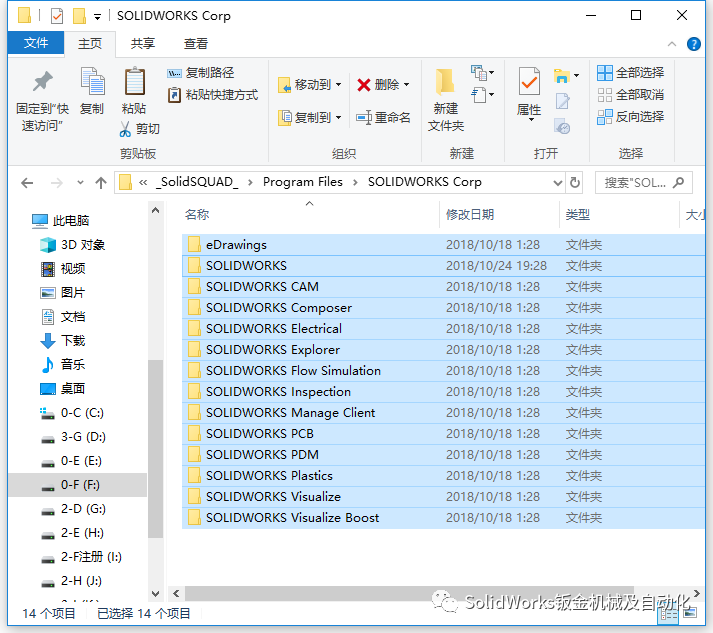Sort by the 类型 (Type) column header

coord(577,215)
